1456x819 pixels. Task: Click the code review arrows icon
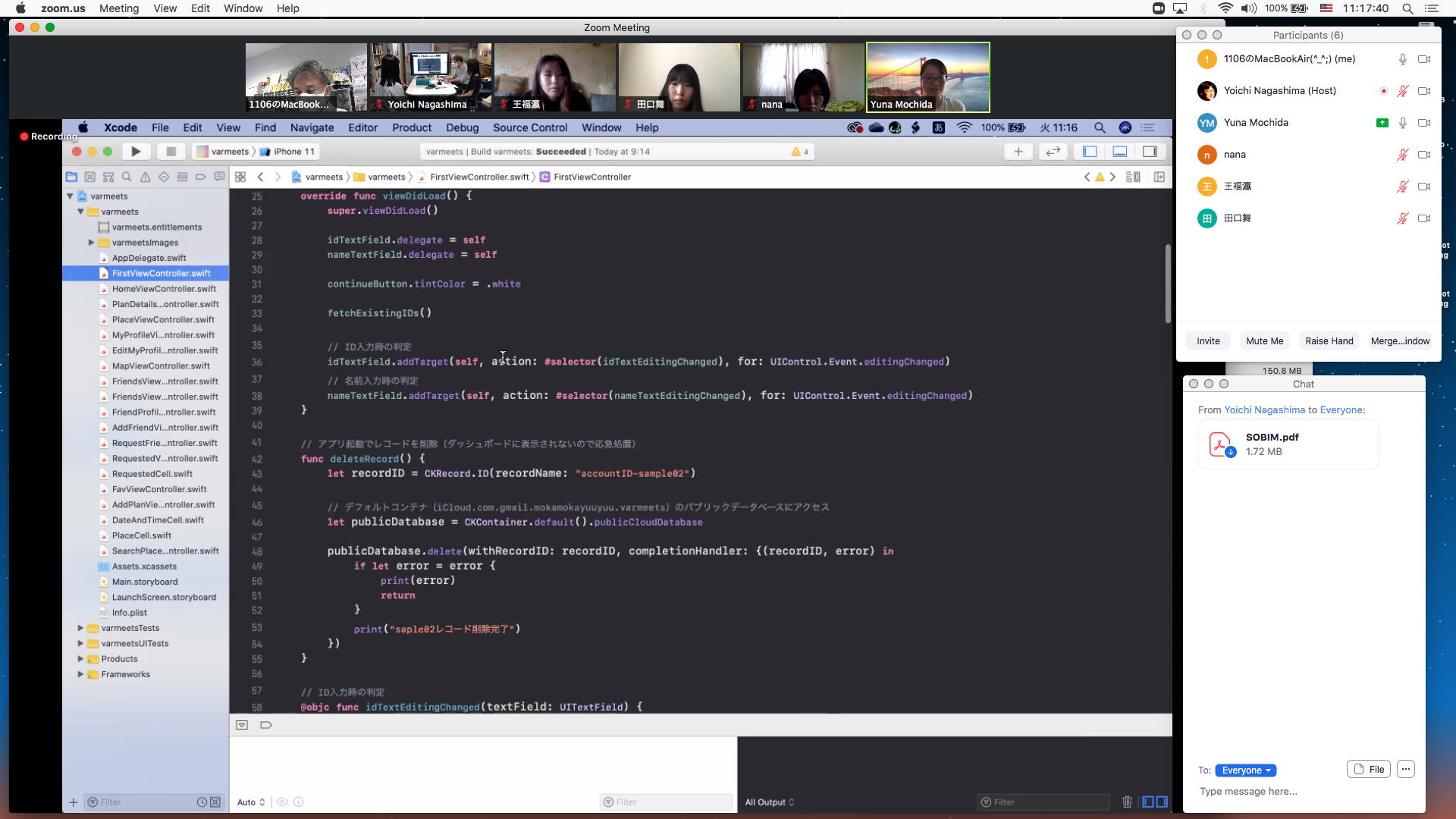[x=1053, y=152]
